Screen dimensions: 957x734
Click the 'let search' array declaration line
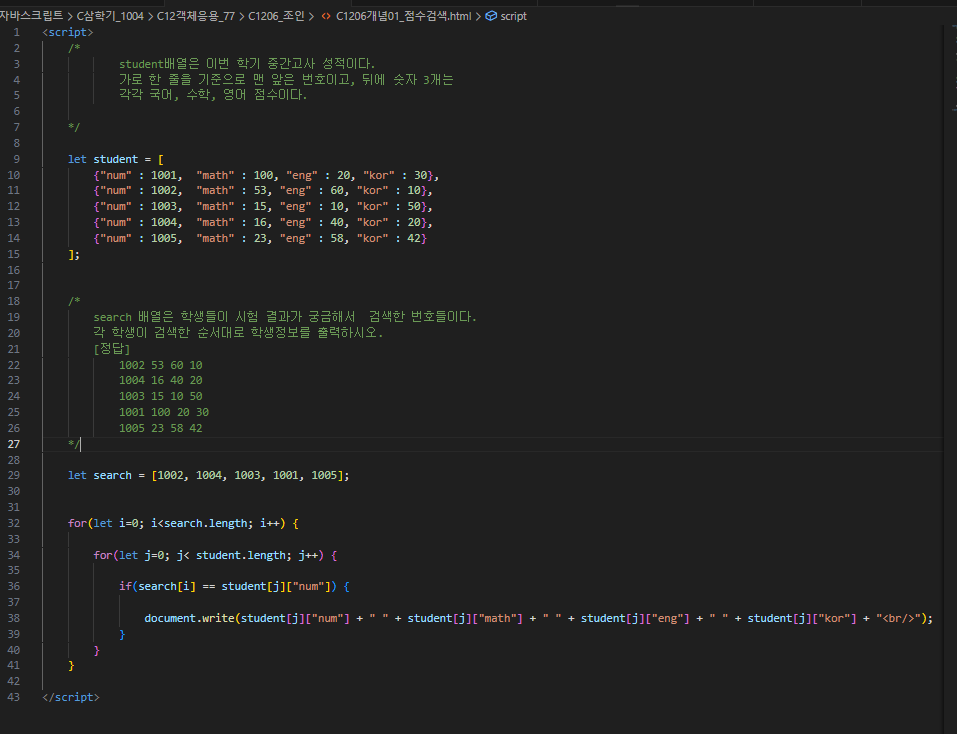point(209,475)
